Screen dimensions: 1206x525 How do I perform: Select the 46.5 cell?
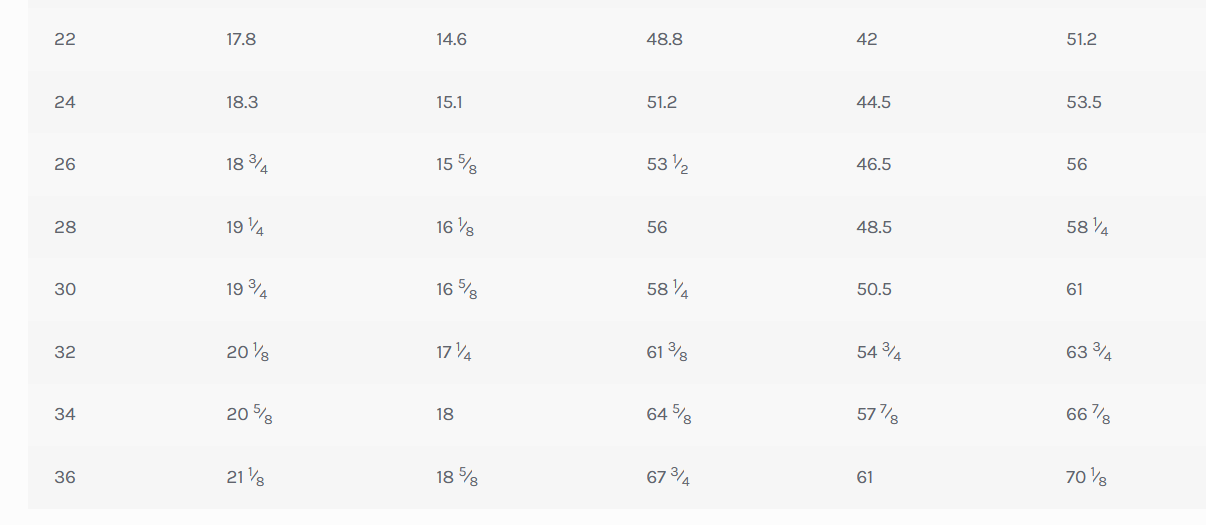[x=874, y=165]
